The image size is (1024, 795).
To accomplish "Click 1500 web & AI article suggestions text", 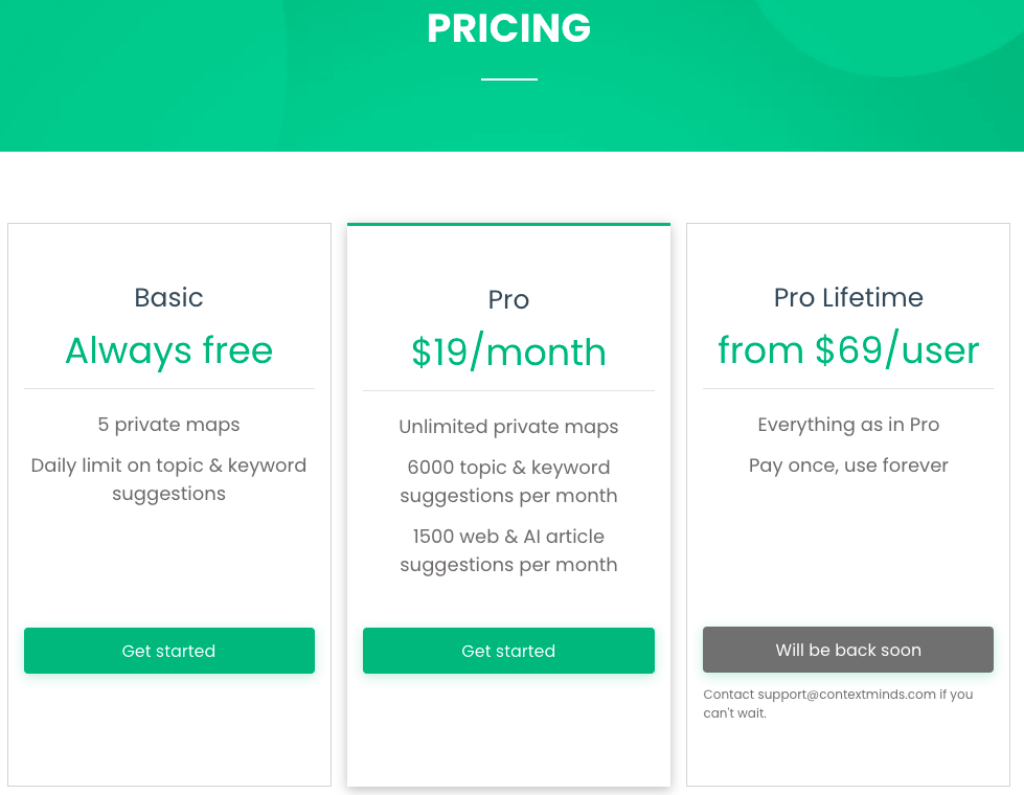I will (509, 550).
